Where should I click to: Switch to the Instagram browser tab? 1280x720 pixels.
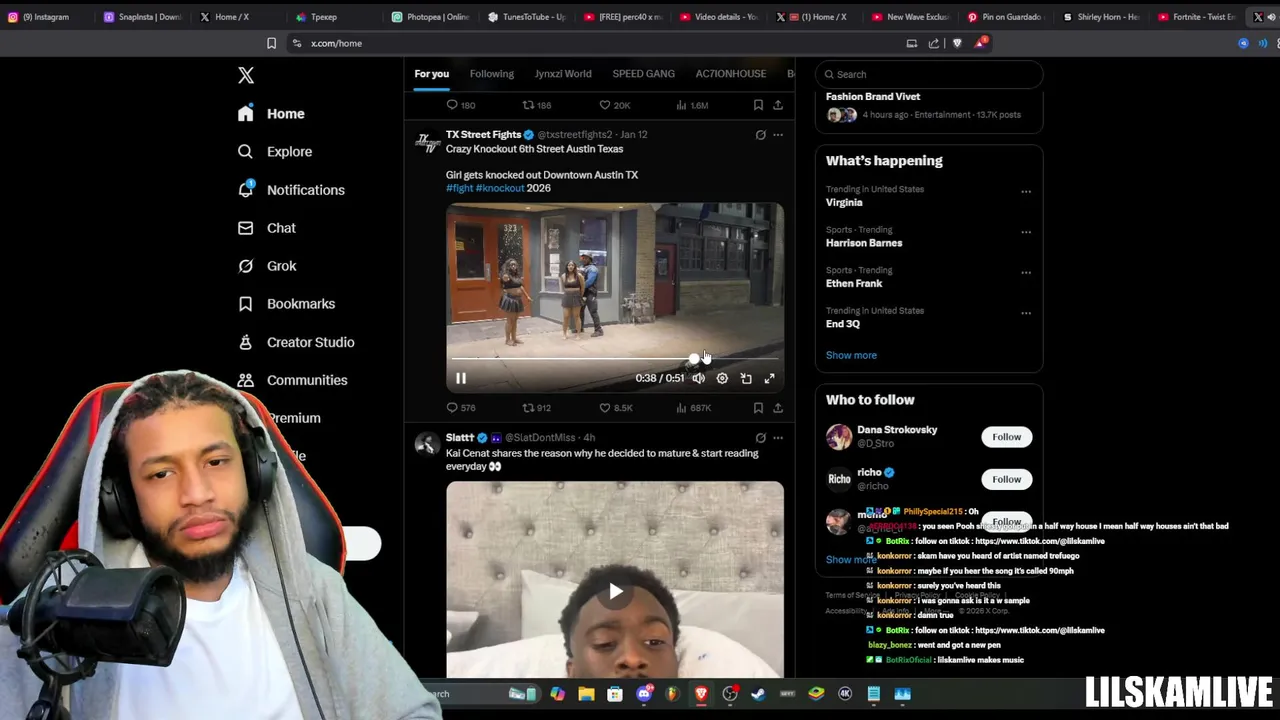[45, 17]
